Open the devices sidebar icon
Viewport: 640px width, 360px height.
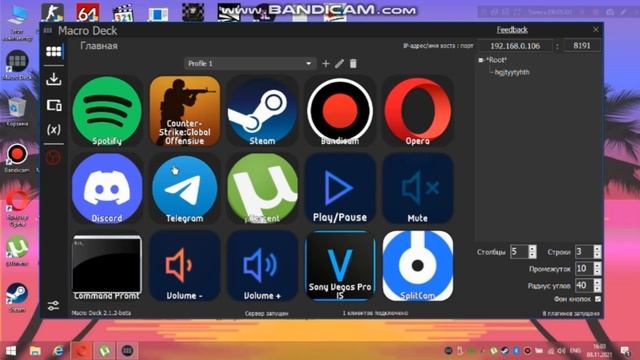[x=53, y=105]
